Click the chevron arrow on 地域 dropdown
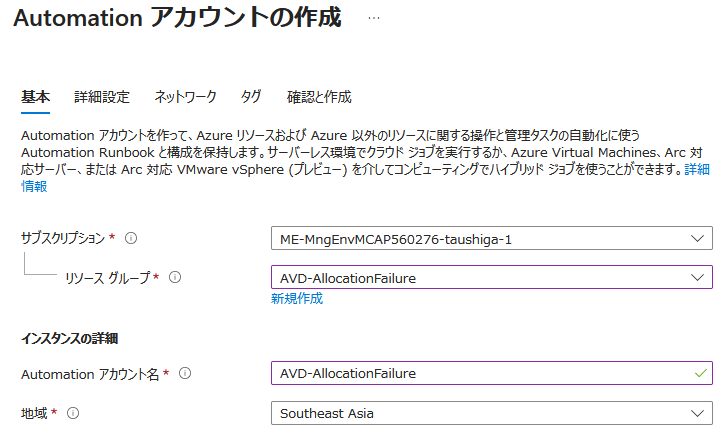 696,413
